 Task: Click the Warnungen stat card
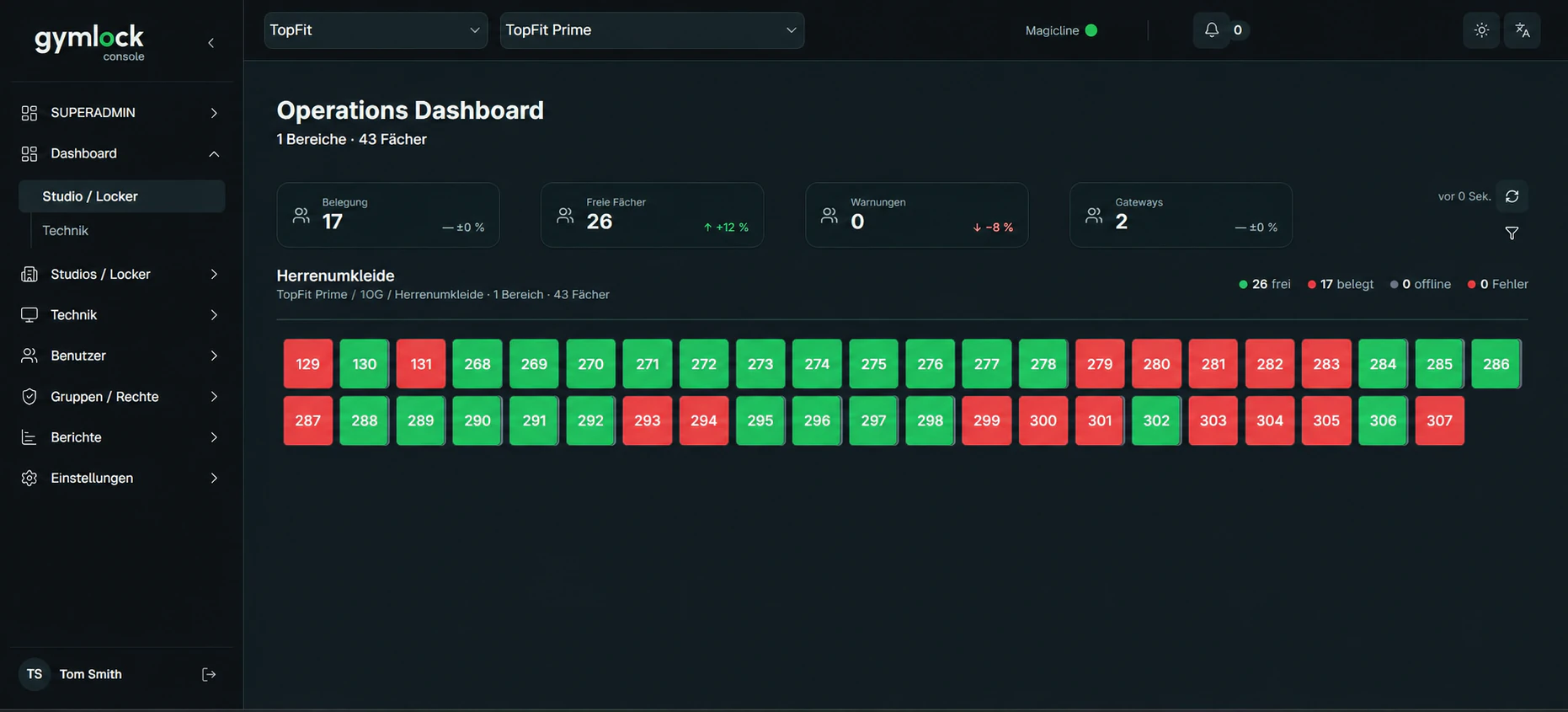pyautogui.click(x=916, y=215)
